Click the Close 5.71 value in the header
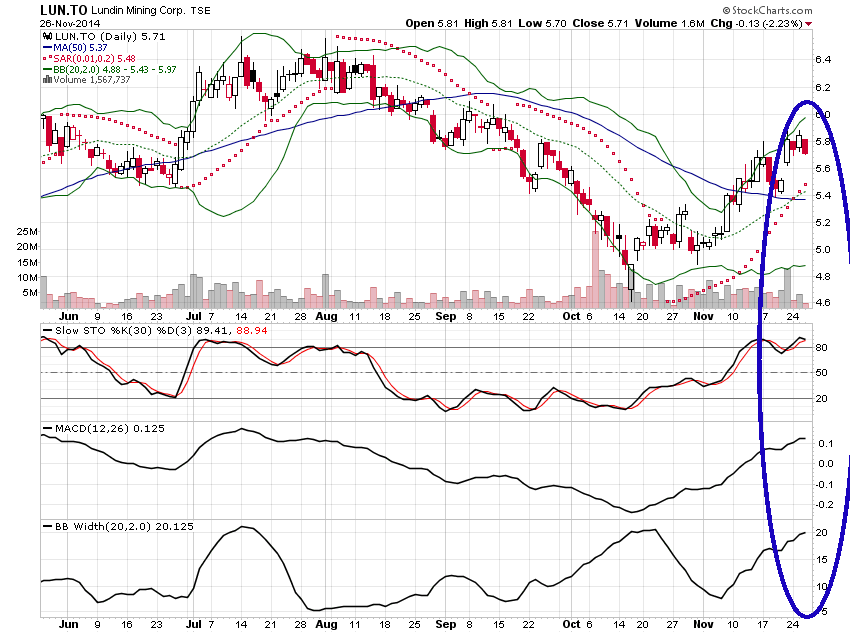 pyautogui.click(x=600, y=23)
